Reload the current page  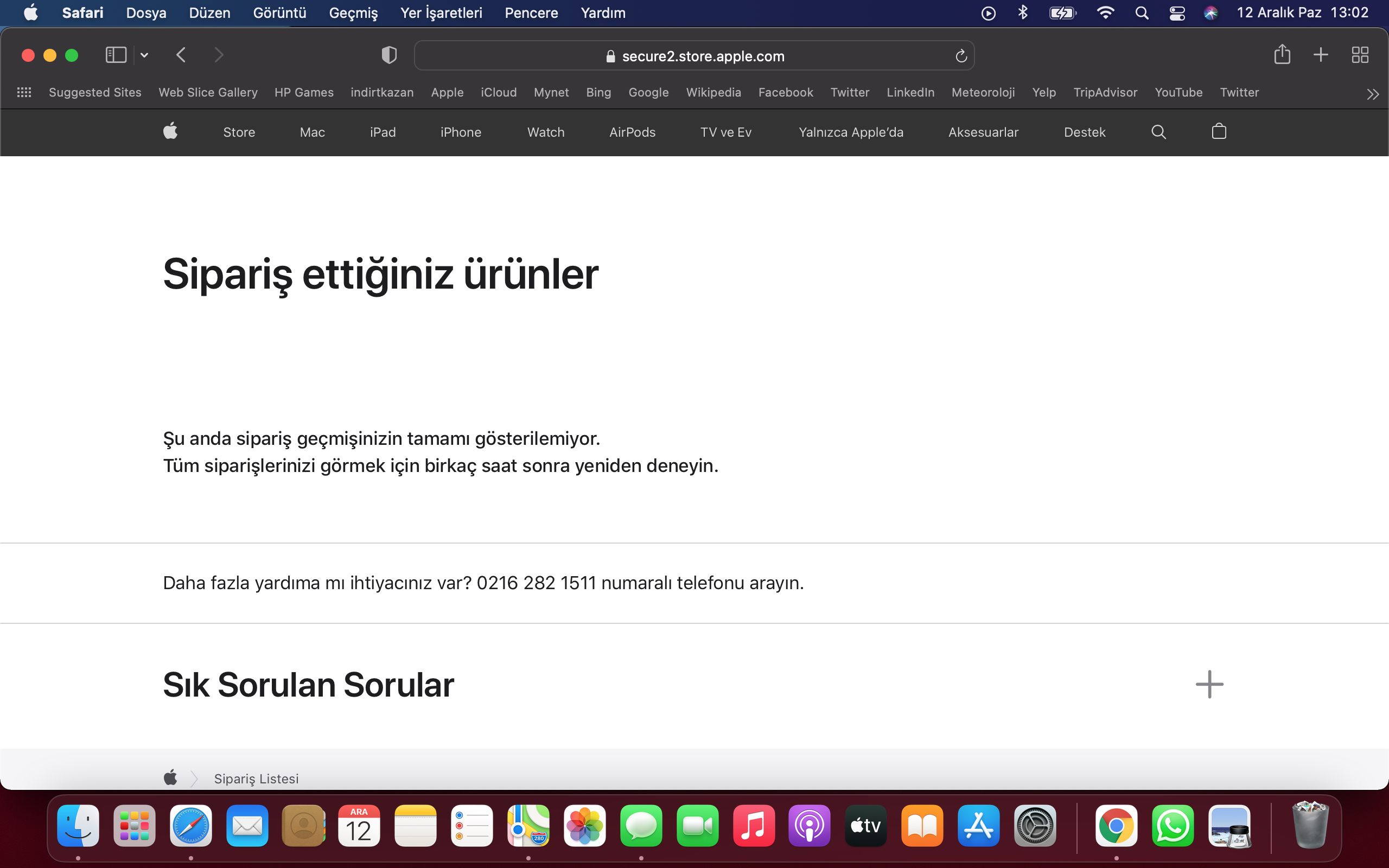(961, 56)
